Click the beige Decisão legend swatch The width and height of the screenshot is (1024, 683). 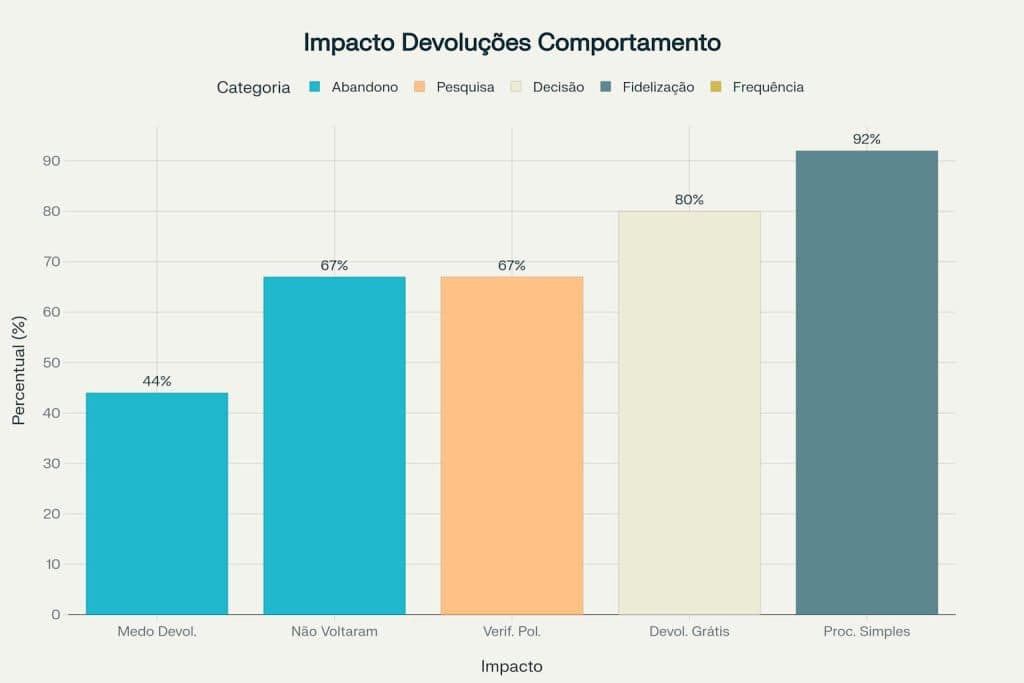516,87
